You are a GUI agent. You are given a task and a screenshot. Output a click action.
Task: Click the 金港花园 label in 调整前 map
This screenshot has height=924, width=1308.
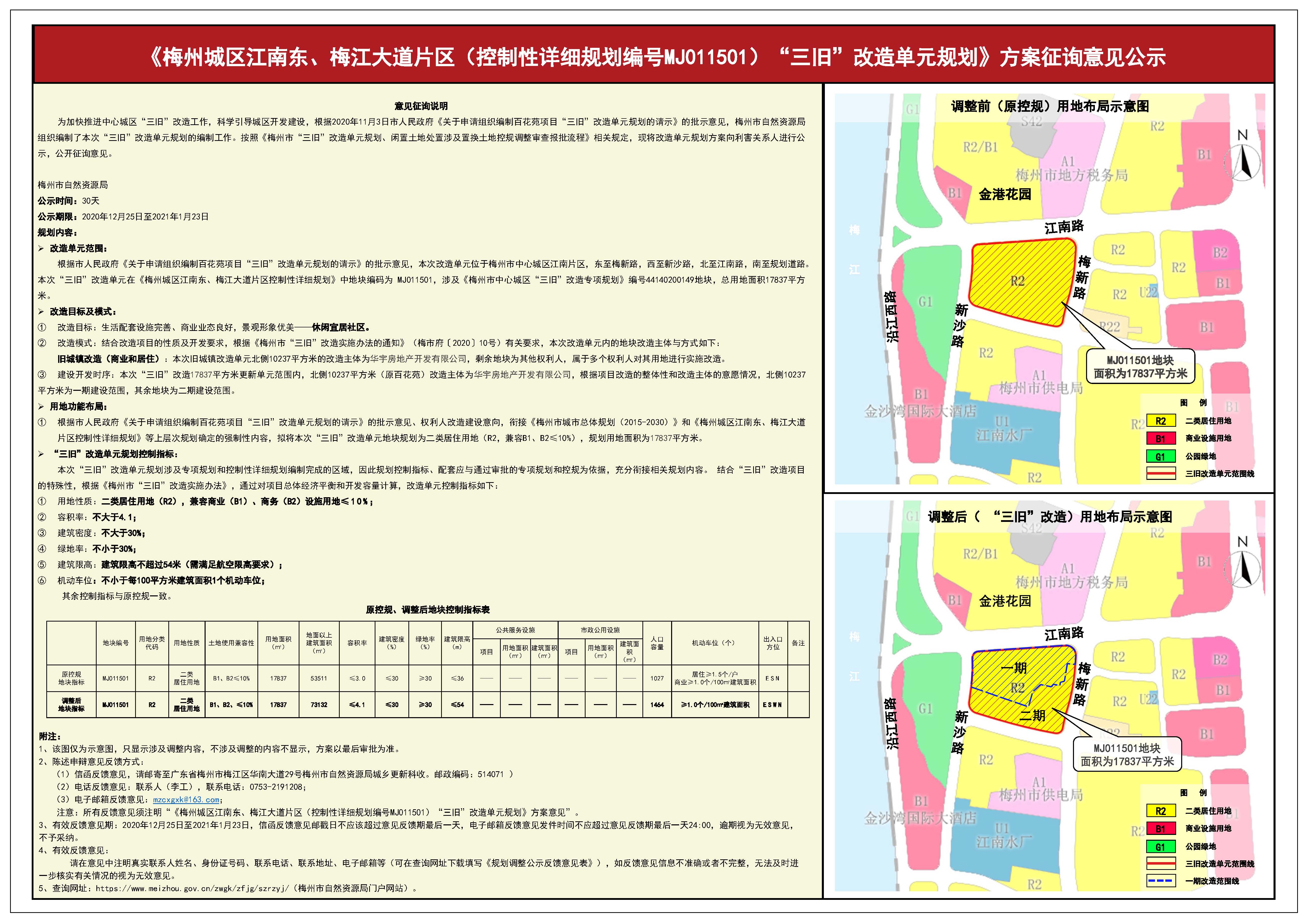point(1005,194)
